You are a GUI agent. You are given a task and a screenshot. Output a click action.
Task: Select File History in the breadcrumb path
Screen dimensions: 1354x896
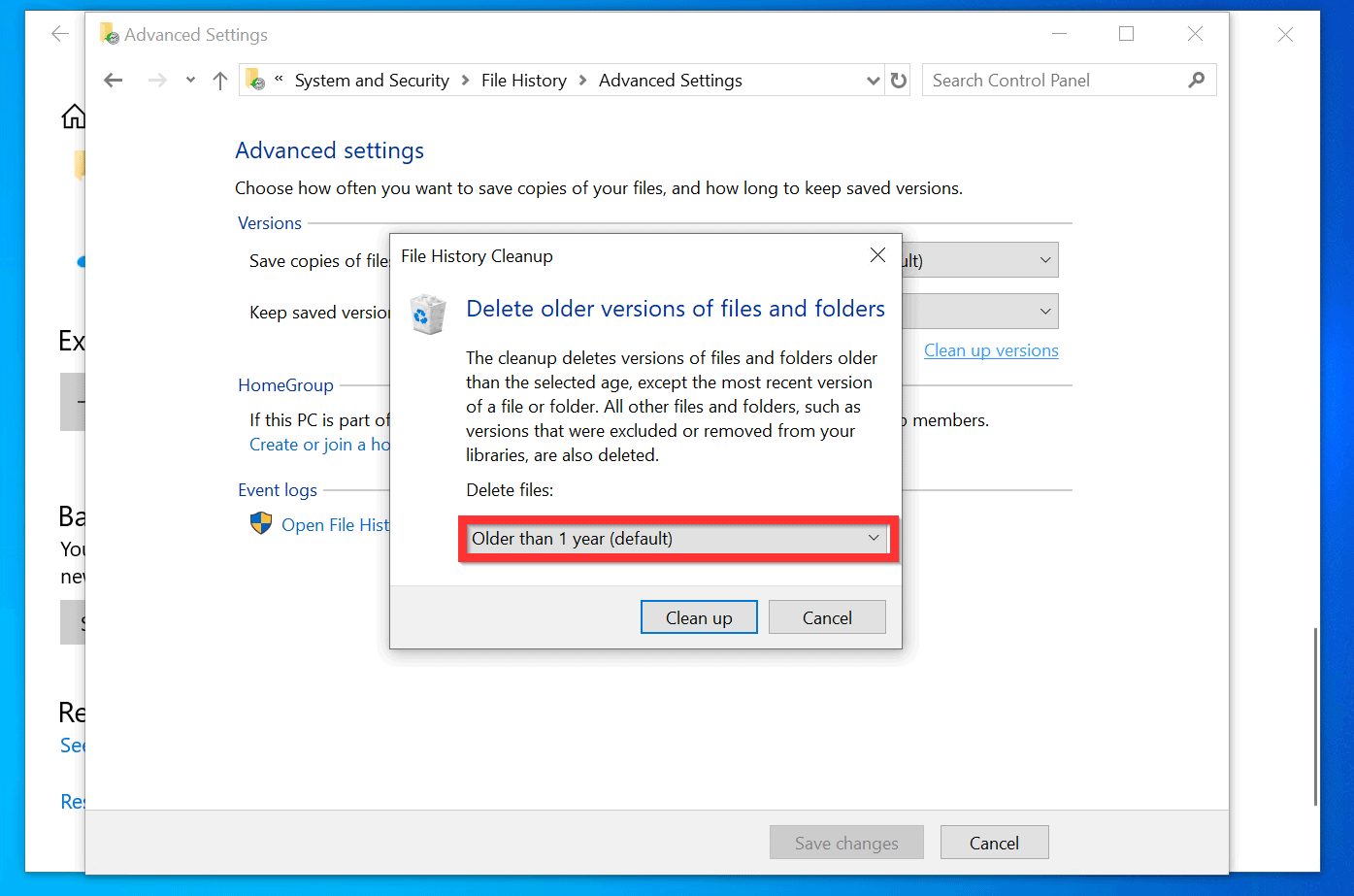pos(524,80)
